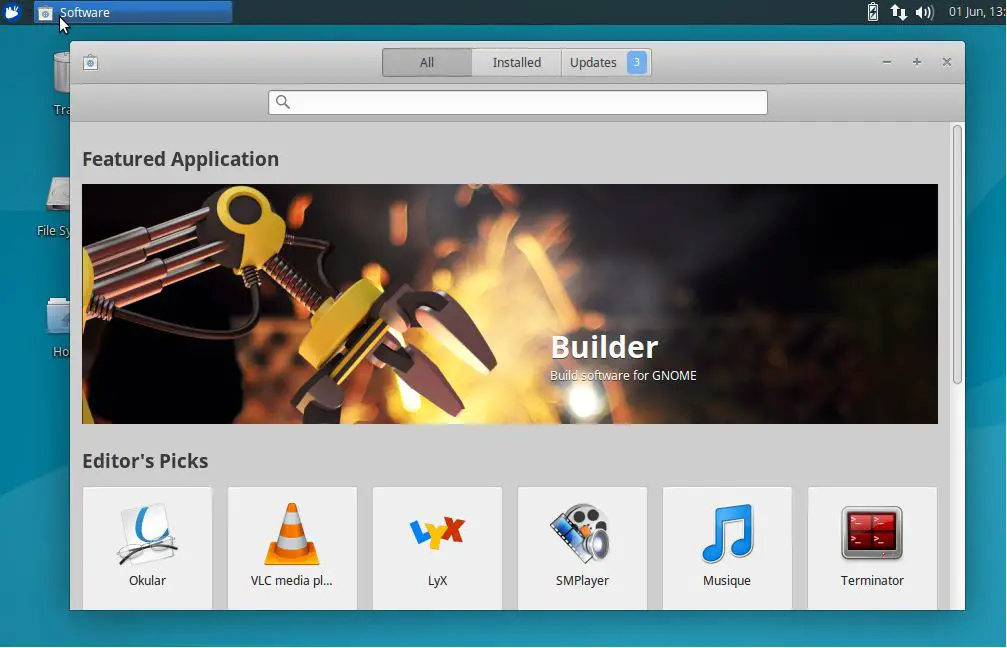Click the search magnifier icon
The width and height of the screenshot is (1007, 648).
coord(283,102)
